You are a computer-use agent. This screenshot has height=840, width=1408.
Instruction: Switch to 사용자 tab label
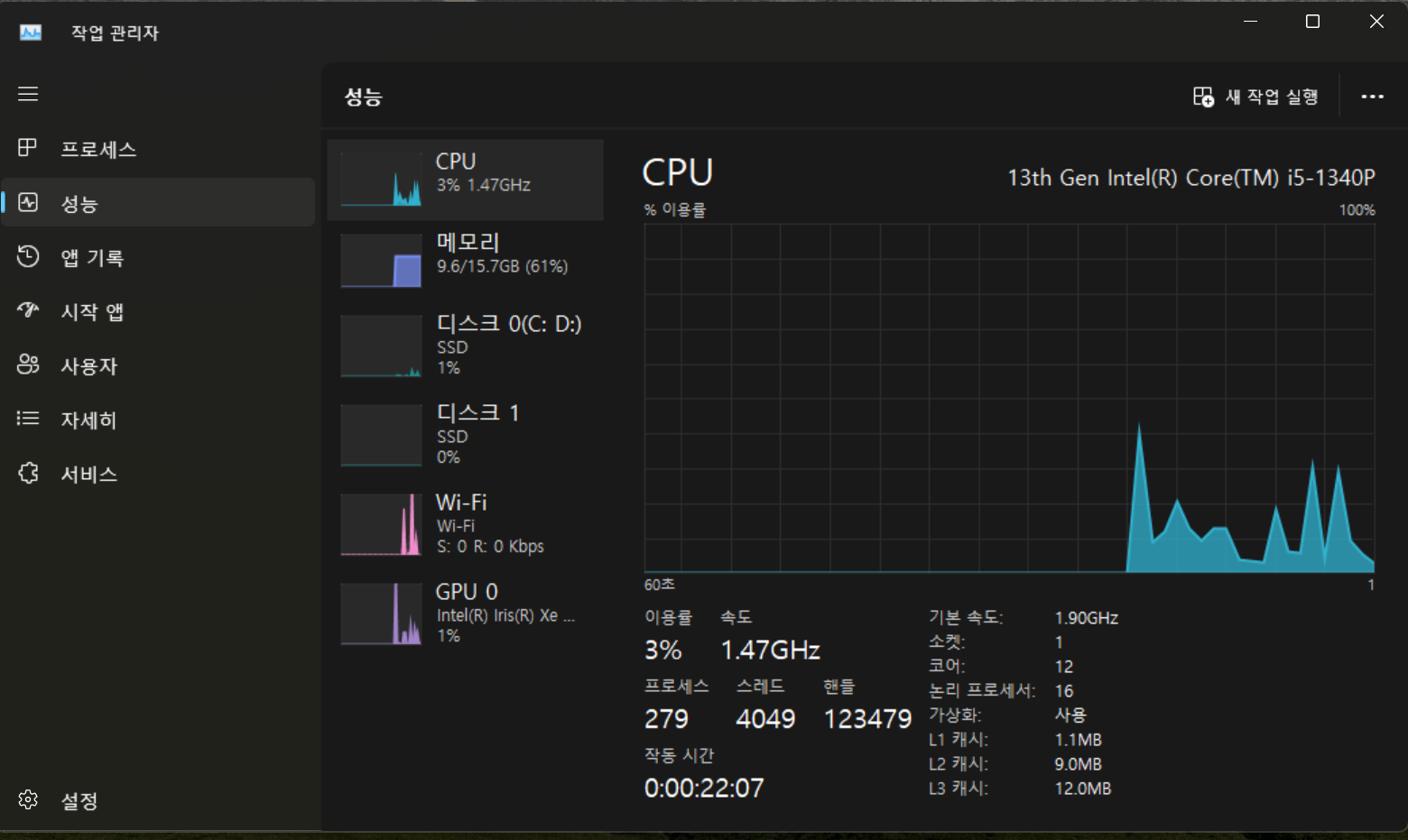pos(89,365)
